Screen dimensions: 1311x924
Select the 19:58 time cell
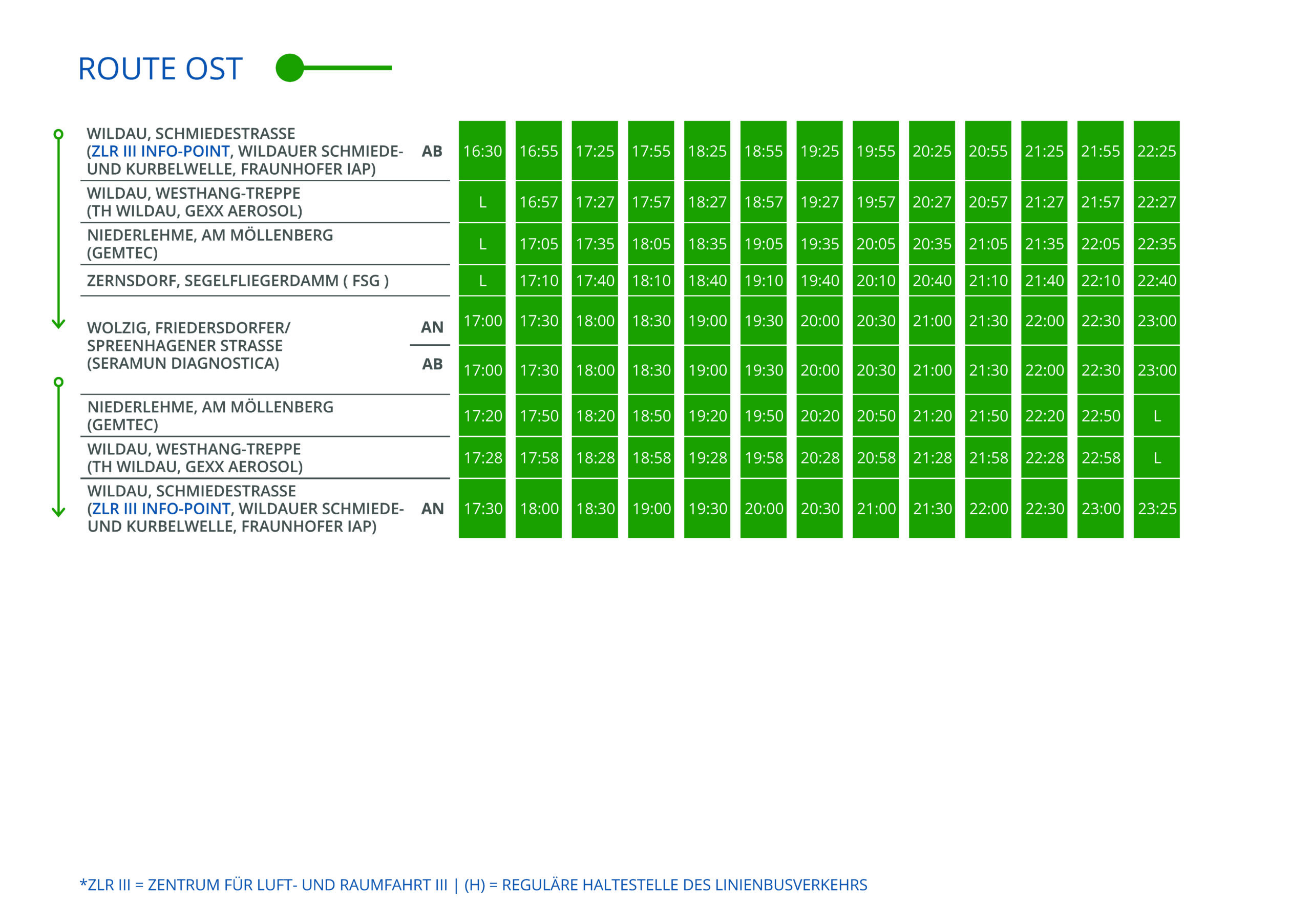click(764, 458)
